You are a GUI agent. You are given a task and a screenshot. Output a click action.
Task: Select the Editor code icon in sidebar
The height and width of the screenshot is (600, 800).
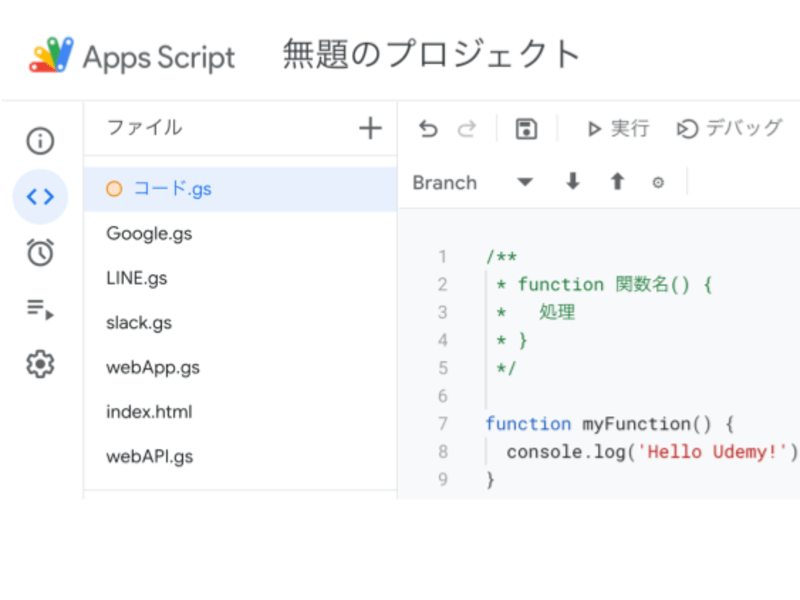pos(40,197)
